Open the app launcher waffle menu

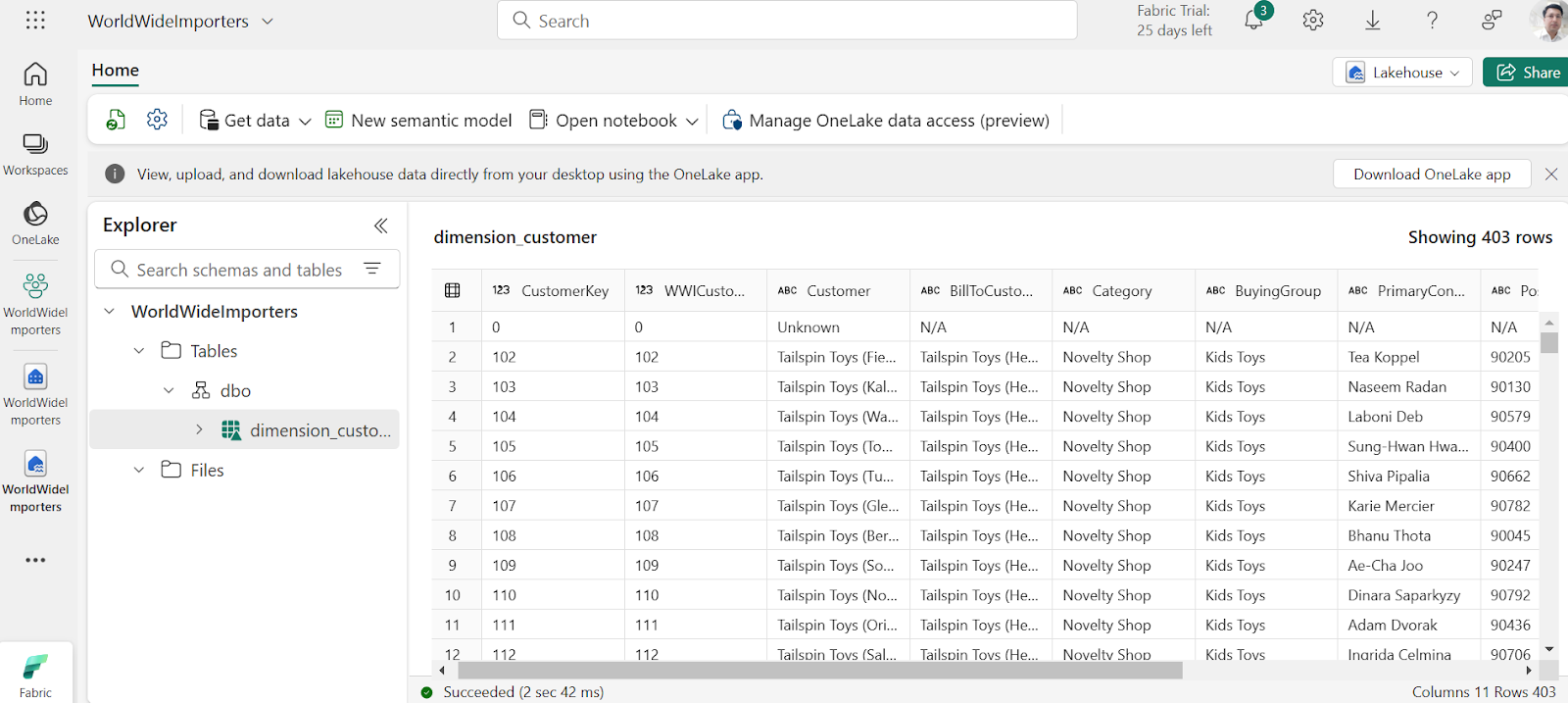(35, 21)
